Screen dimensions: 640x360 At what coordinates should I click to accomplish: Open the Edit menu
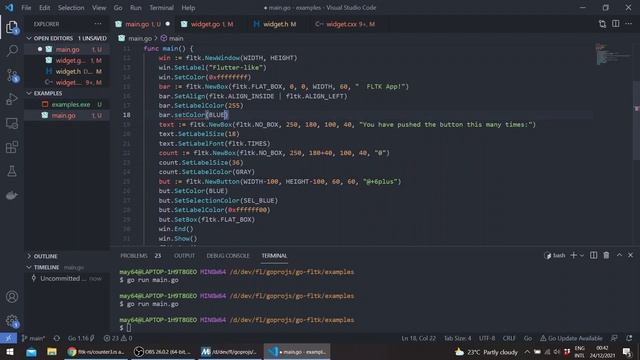pyautogui.click(x=44, y=8)
